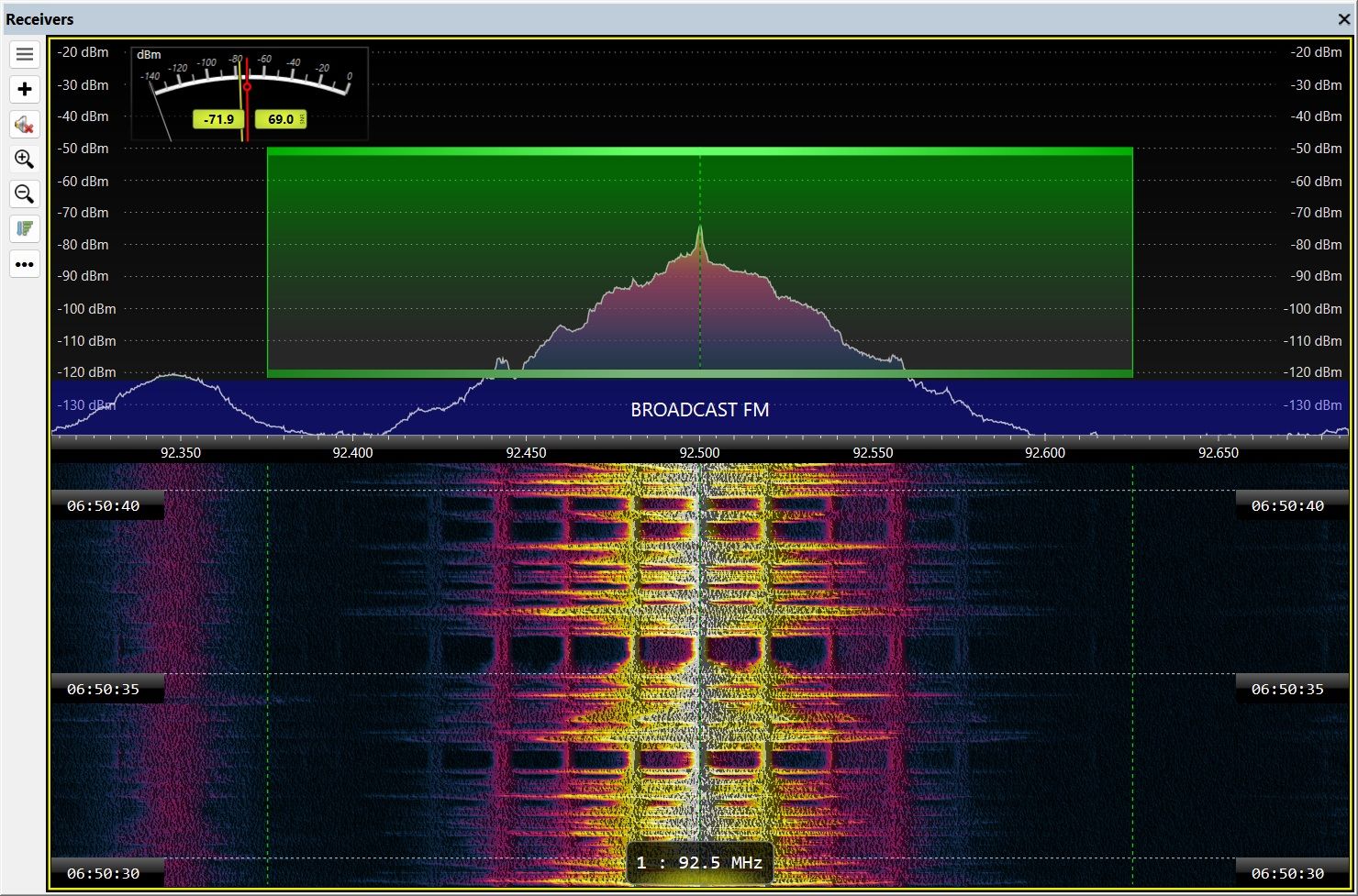Open more options via the ellipsis icon

[24, 264]
